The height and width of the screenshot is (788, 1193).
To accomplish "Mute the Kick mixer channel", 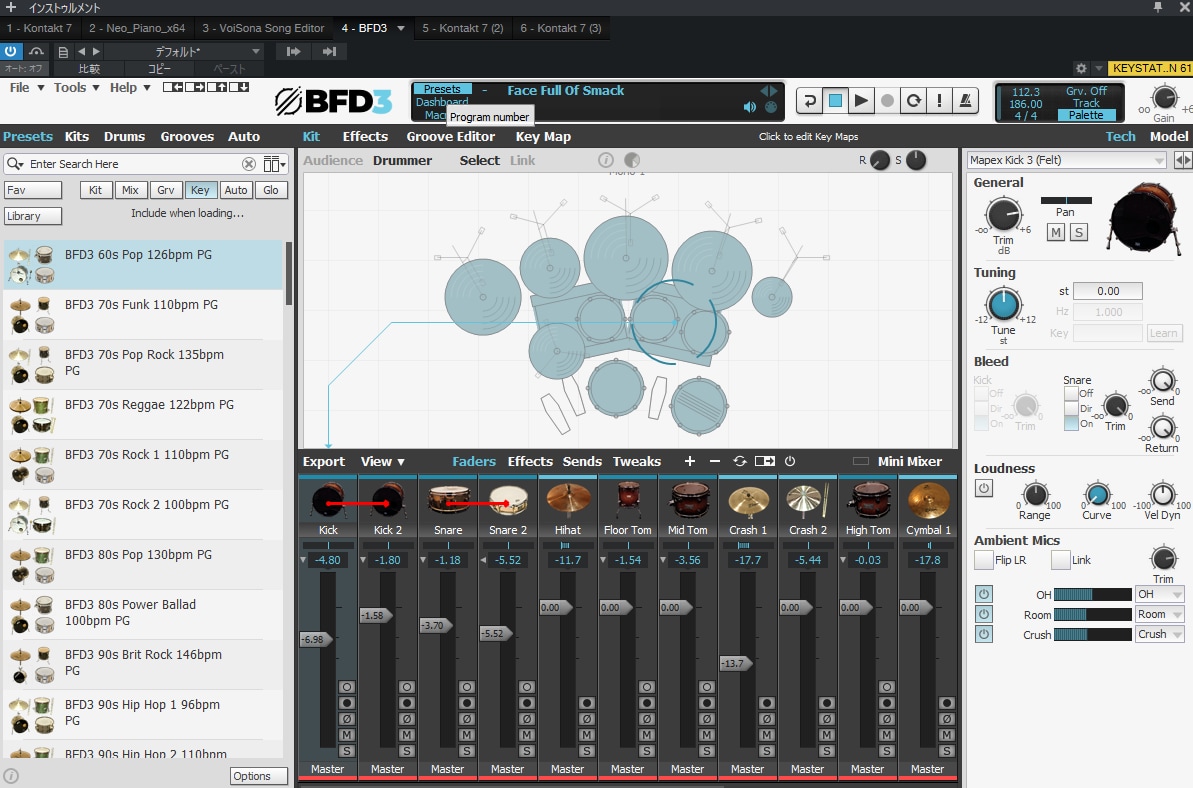I will pyautogui.click(x=347, y=735).
